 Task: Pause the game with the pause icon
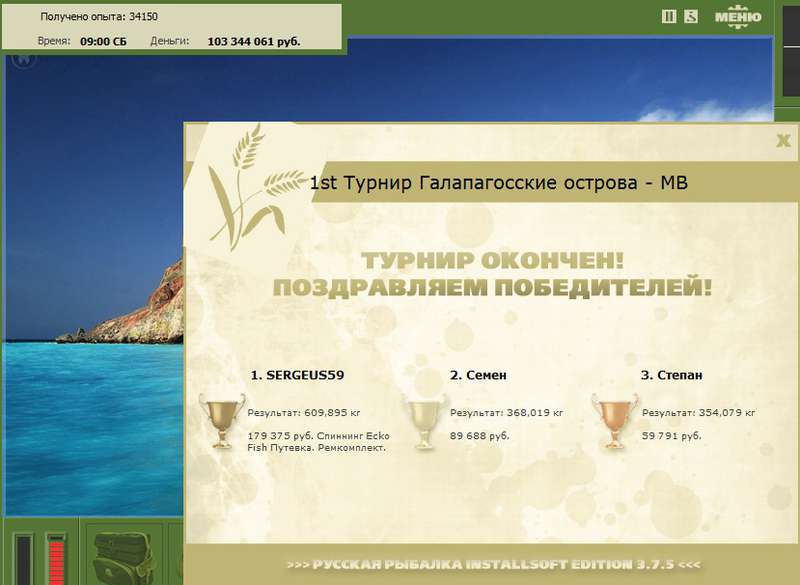click(x=669, y=17)
